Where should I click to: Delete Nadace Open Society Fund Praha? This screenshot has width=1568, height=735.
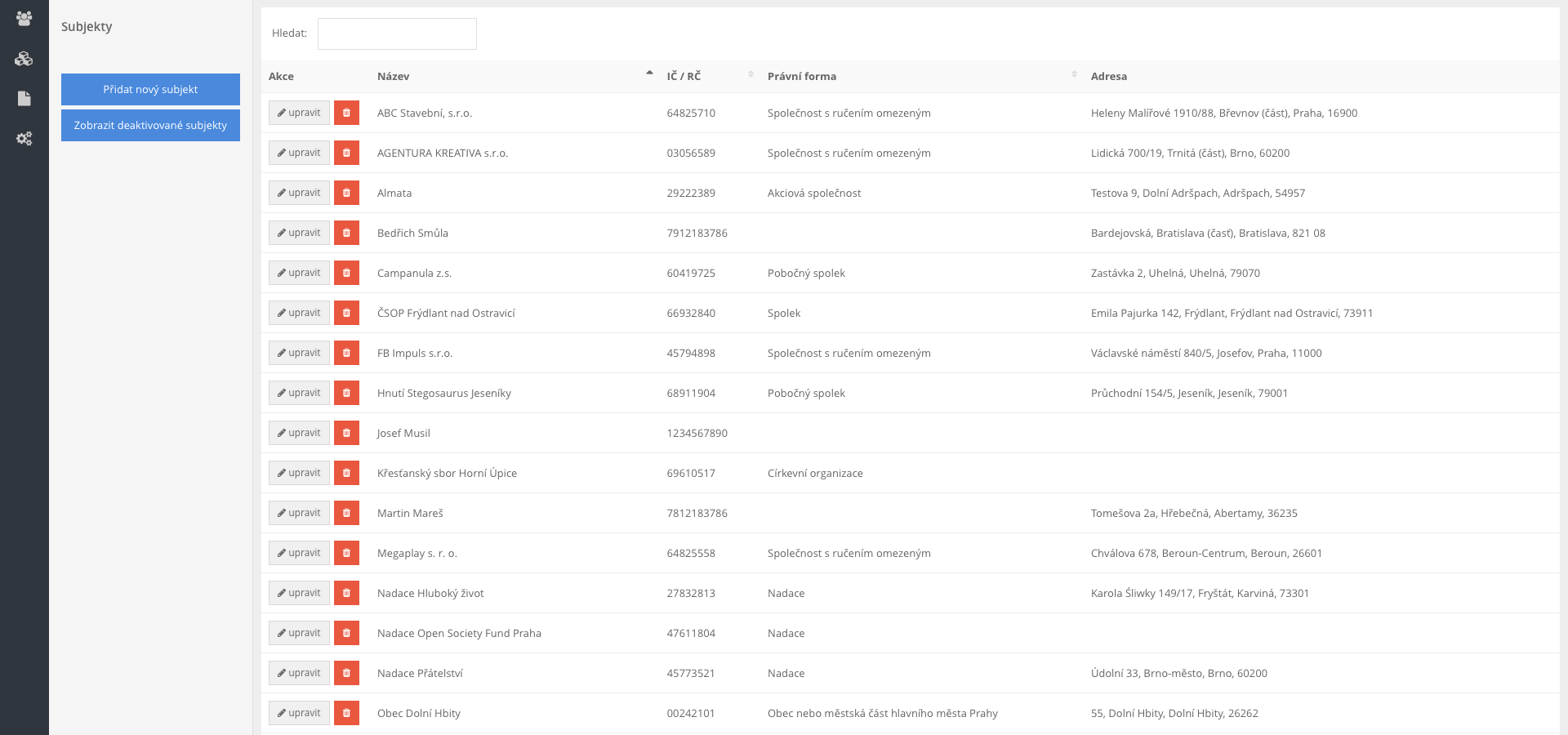click(x=346, y=633)
